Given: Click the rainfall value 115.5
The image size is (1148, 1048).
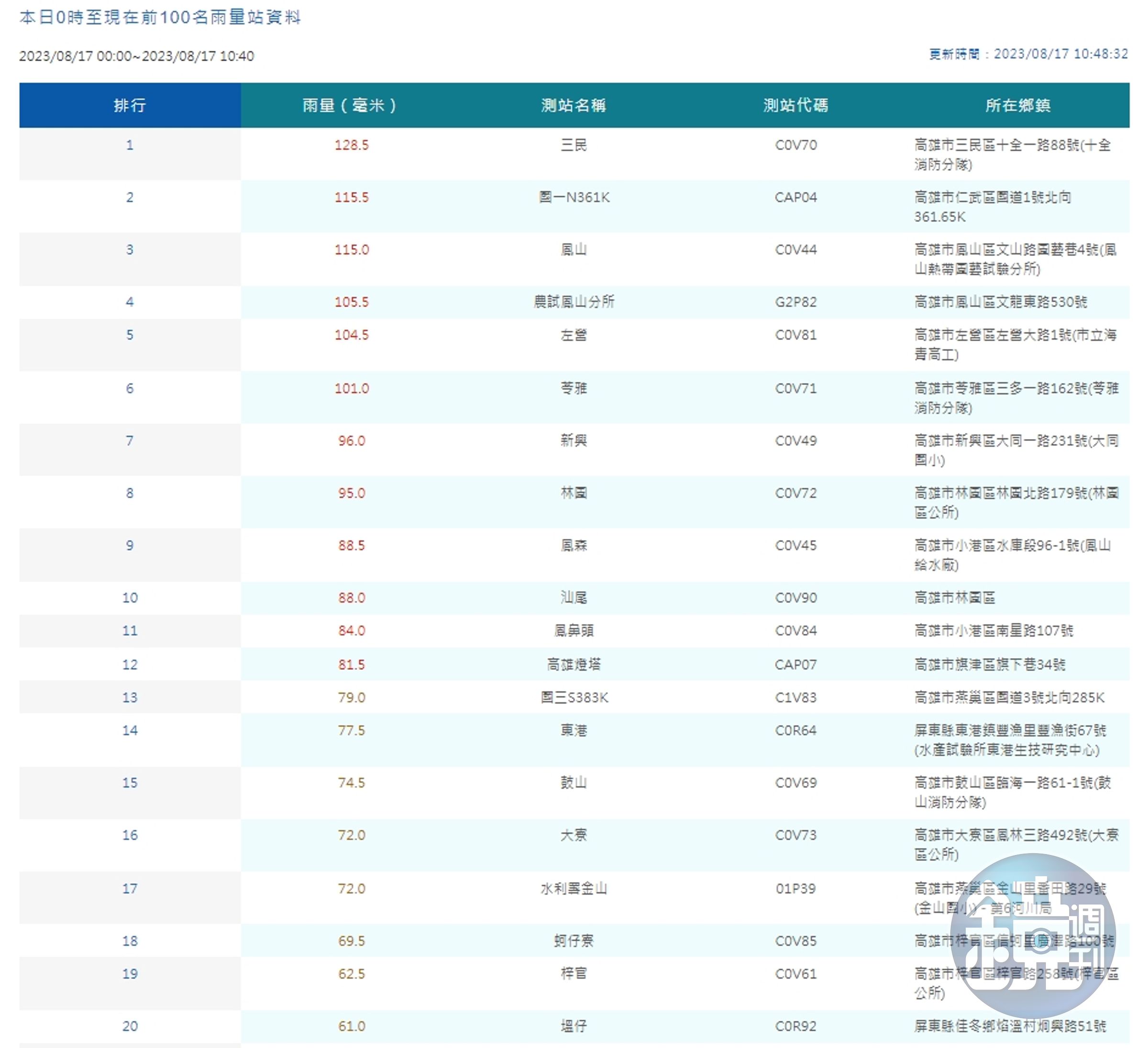Looking at the screenshot, I should (x=352, y=198).
